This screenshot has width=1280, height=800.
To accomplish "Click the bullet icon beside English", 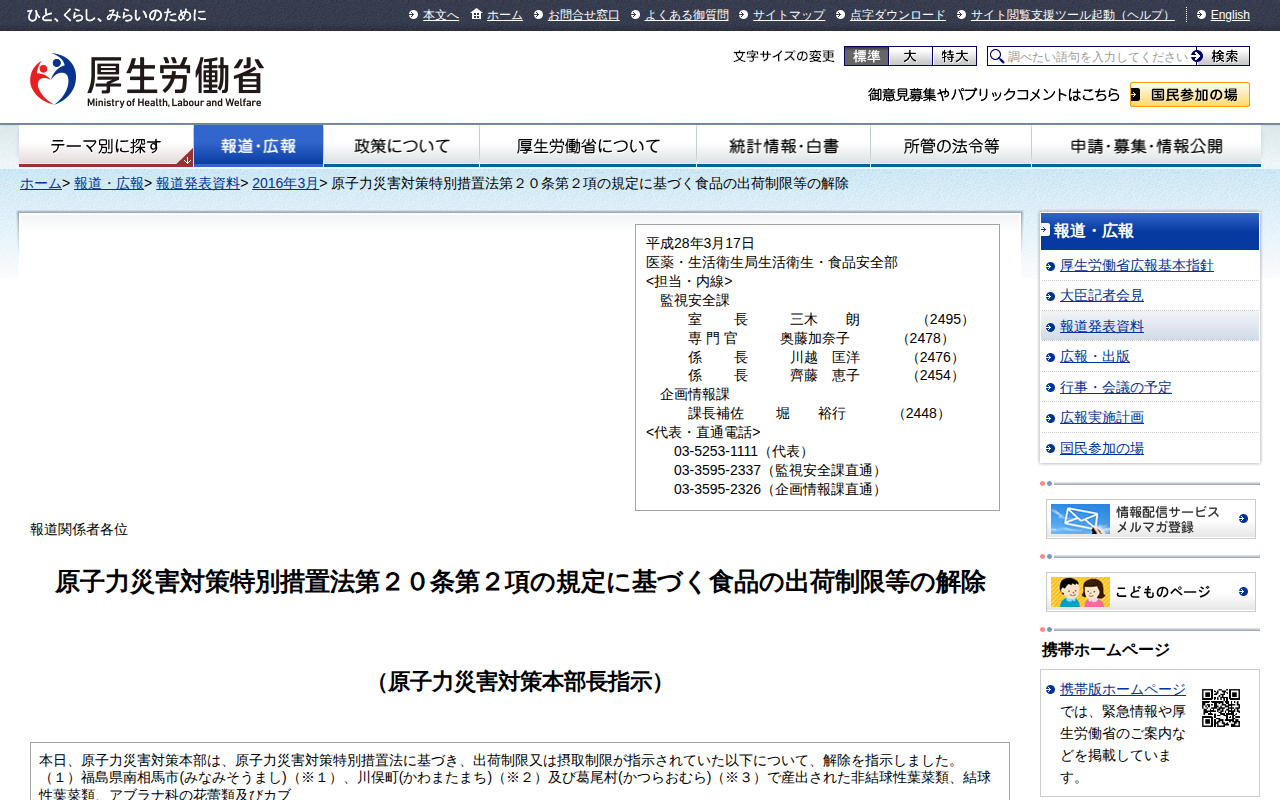I will 1201,15.
